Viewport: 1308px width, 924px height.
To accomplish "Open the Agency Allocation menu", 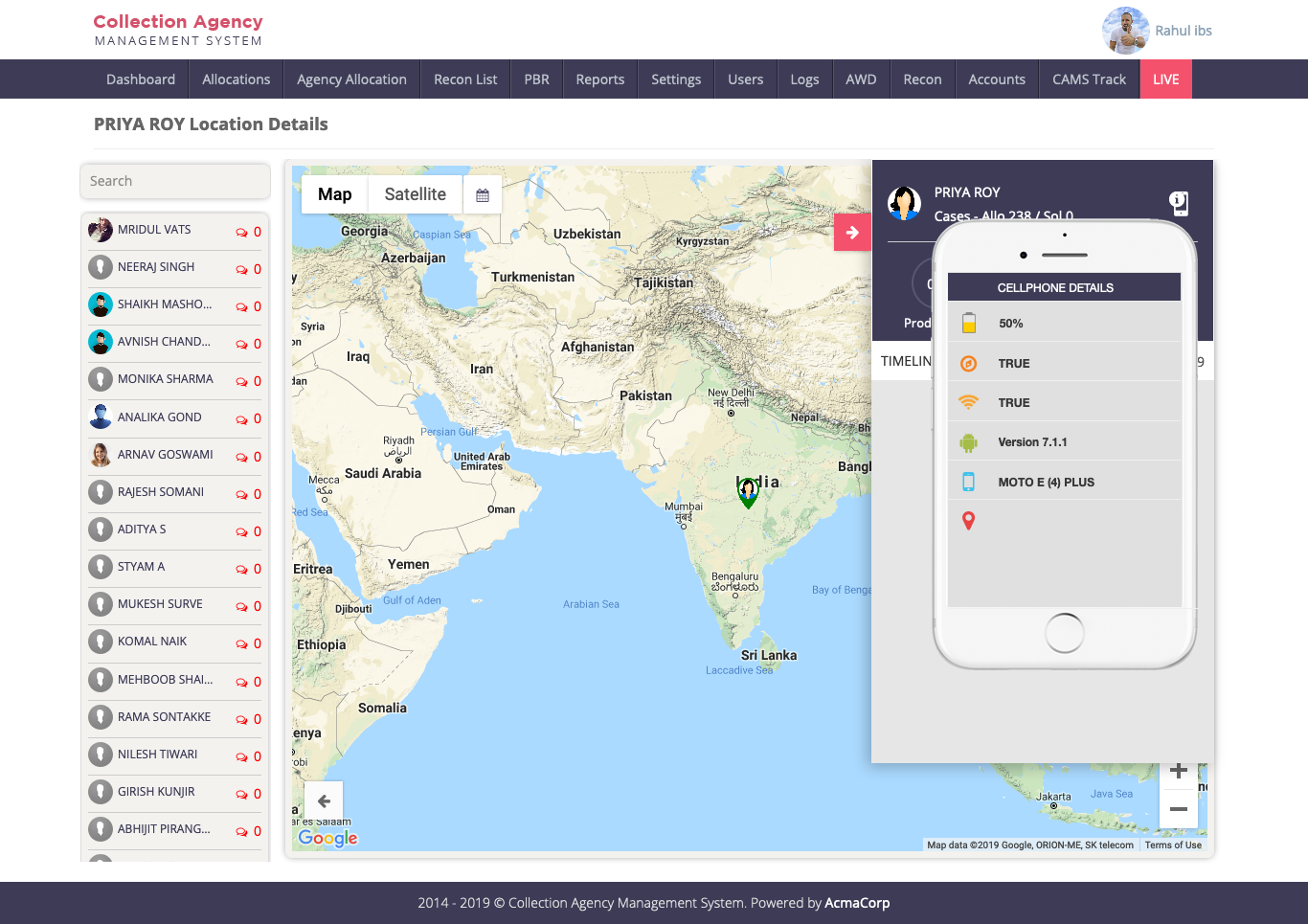I will click(x=351, y=79).
